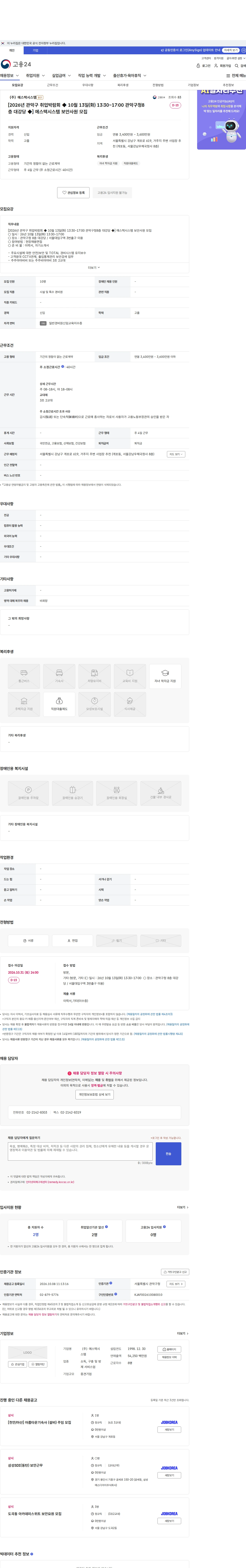The height and width of the screenshot is (1568, 246).
Task: Click the 보육시설 welfare icon
Action: [x=94, y=704]
